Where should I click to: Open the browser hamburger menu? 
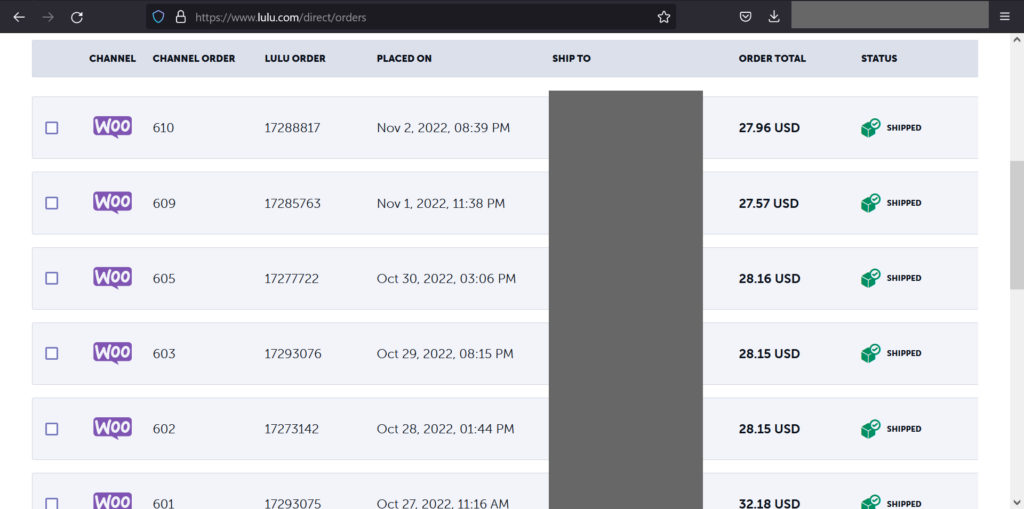(x=1004, y=17)
